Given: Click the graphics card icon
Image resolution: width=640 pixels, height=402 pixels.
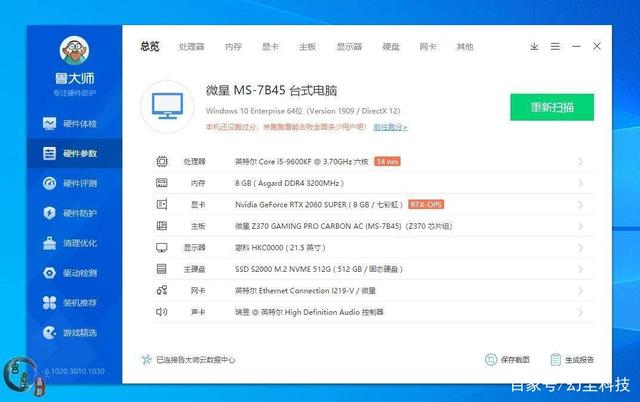Looking at the screenshot, I should coord(162,204).
